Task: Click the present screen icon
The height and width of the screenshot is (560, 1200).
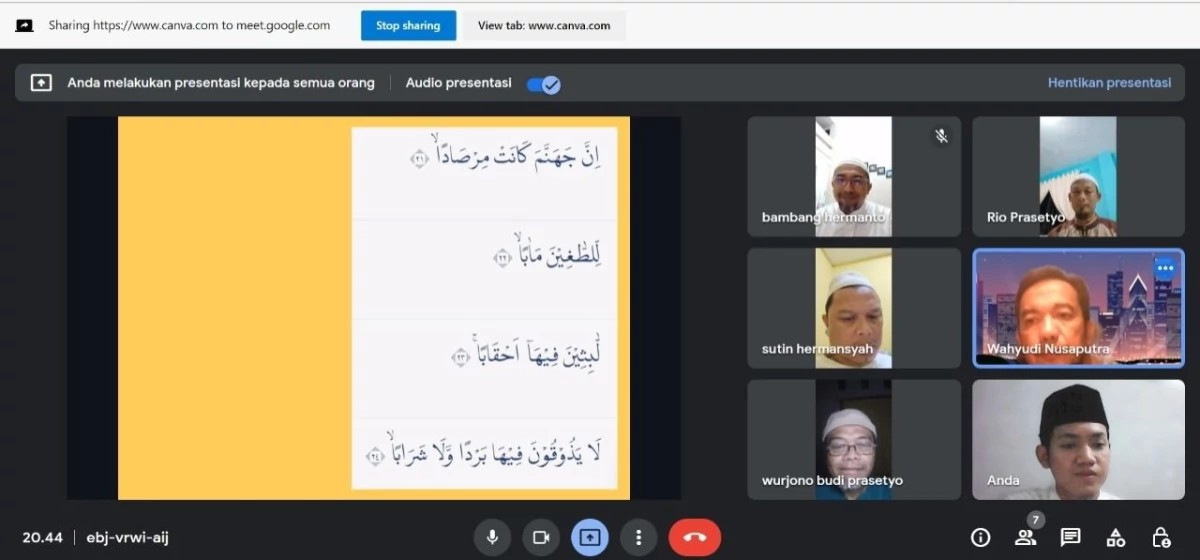Action: pos(590,537)
